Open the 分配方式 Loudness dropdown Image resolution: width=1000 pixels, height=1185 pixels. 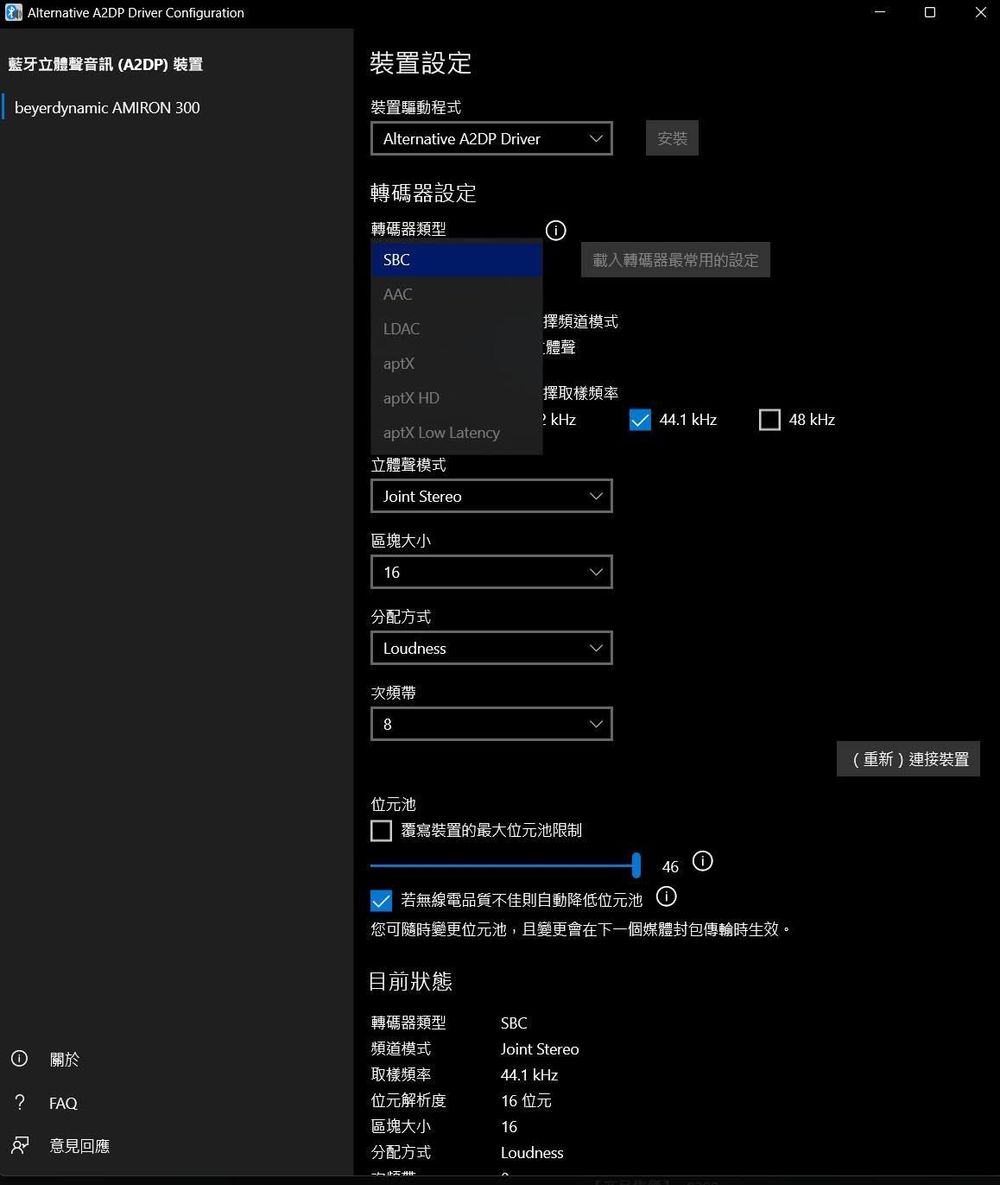click(x=491, y=648)
